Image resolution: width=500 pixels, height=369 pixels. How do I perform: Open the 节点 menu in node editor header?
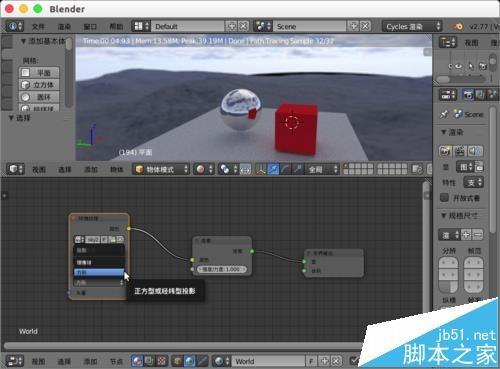[x=116, y=361]
